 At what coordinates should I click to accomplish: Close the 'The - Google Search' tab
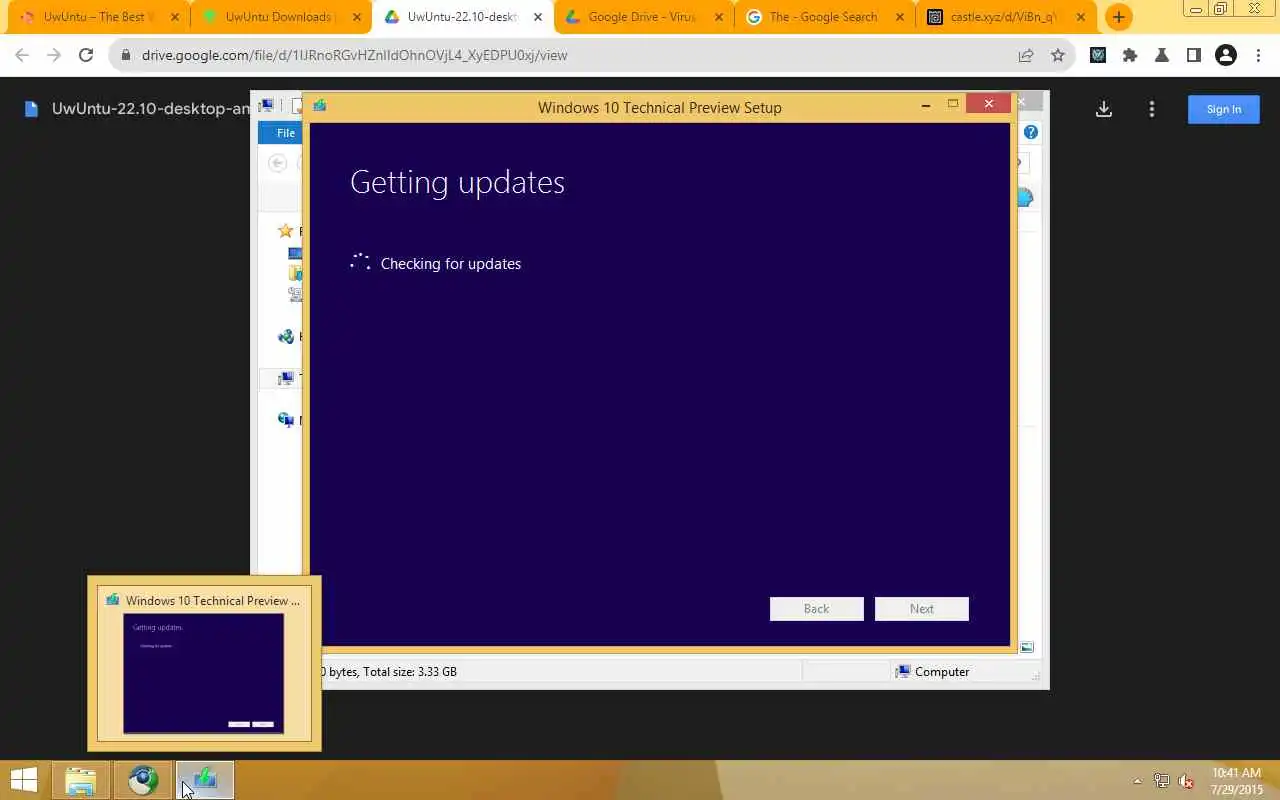899,17
